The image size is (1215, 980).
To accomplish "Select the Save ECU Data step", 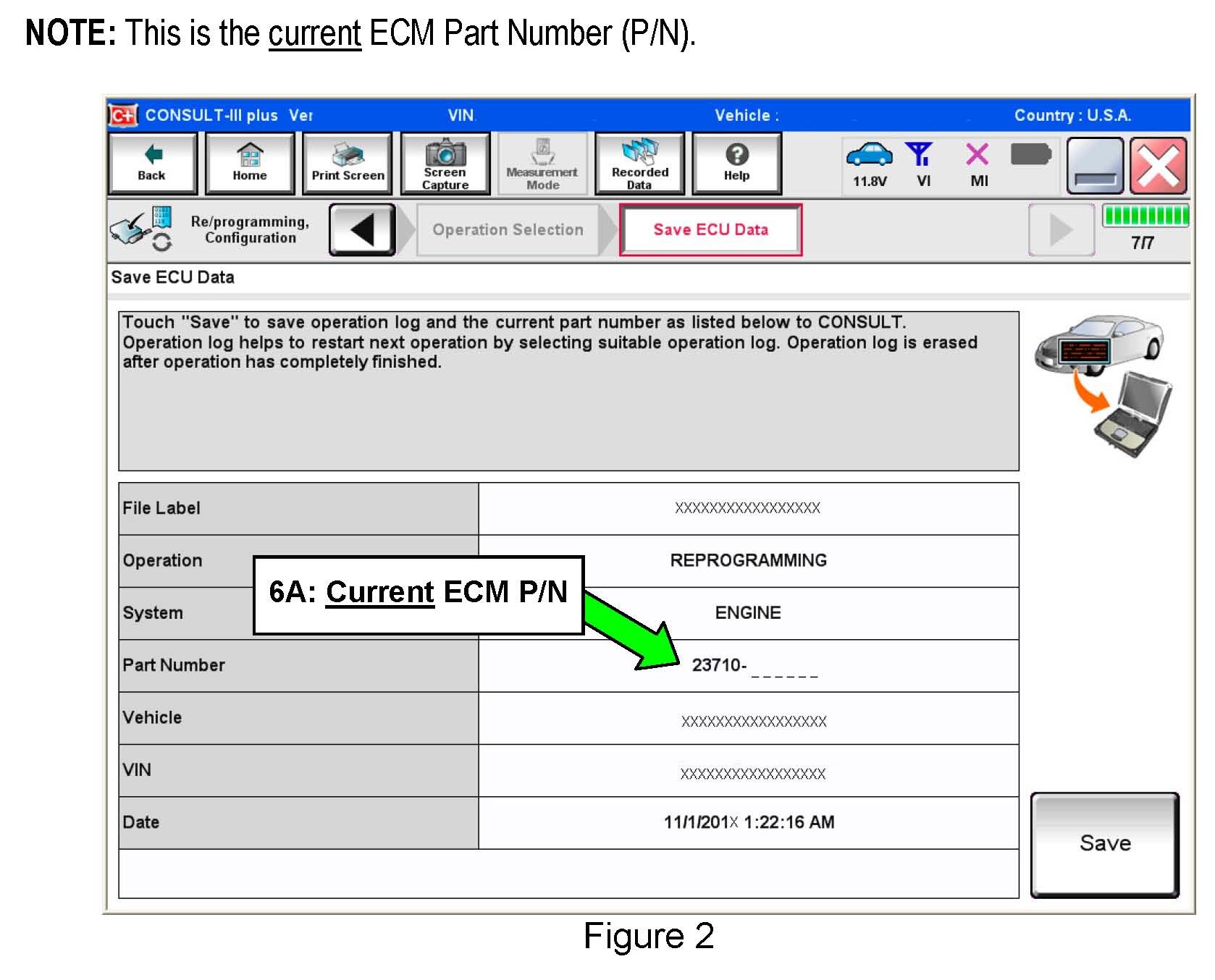I will point(710,230).
